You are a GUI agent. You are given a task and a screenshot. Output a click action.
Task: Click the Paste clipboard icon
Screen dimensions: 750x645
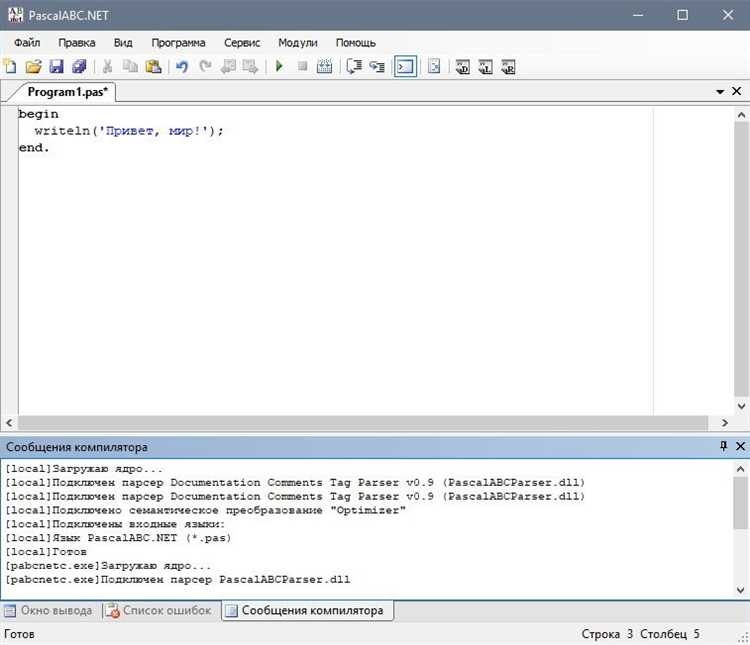(153, 67)
